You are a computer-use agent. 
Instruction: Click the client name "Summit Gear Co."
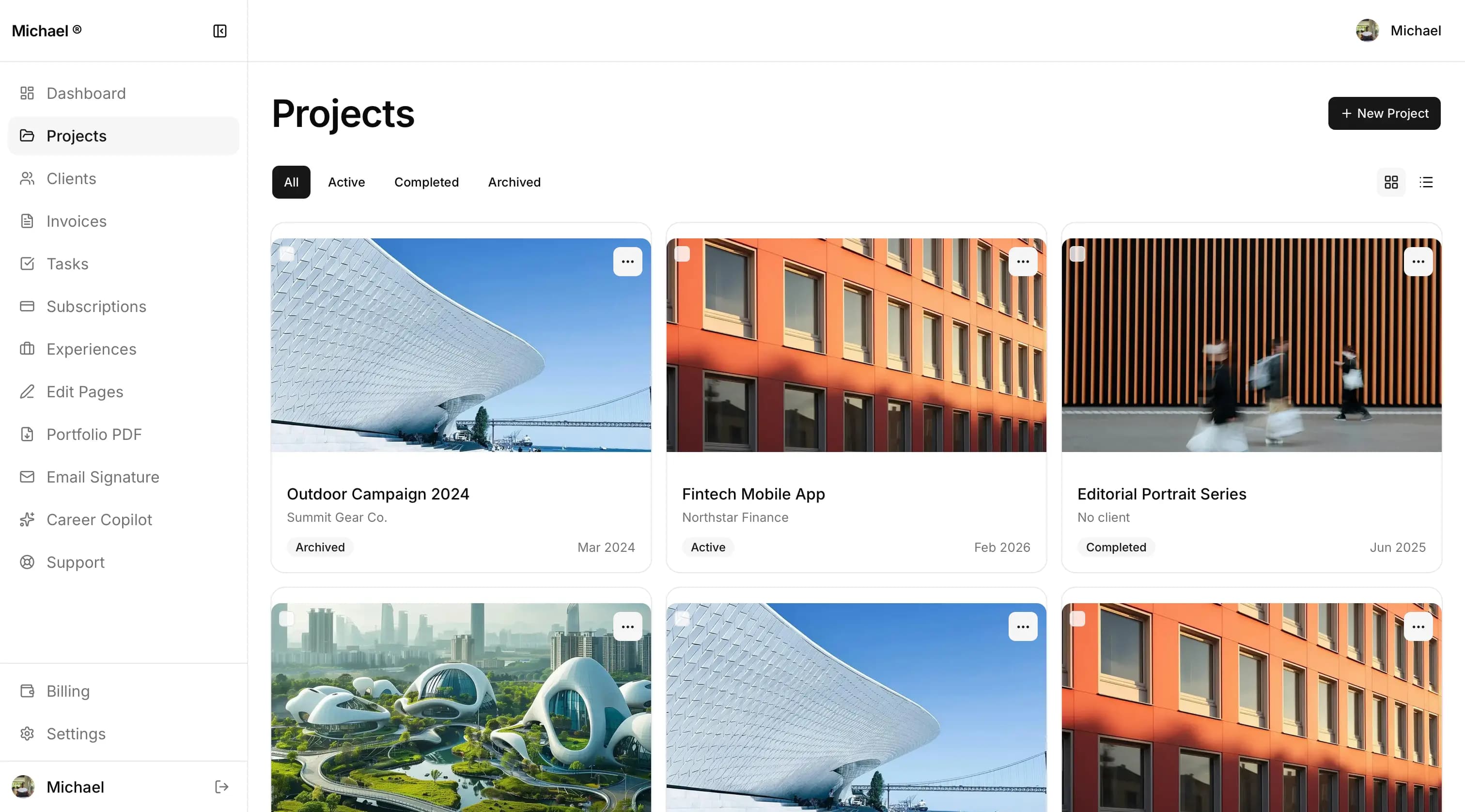[337, 517]
